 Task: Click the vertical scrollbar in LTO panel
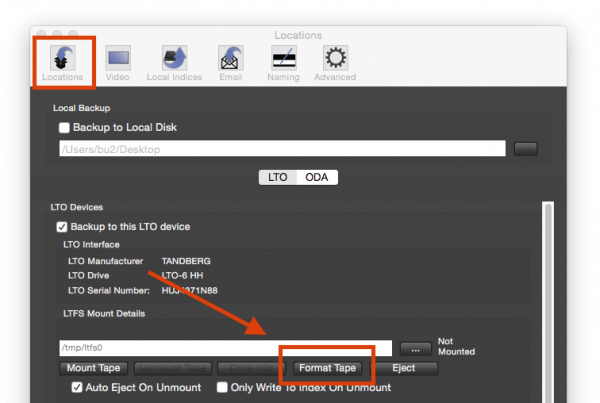tap(547, 300)
